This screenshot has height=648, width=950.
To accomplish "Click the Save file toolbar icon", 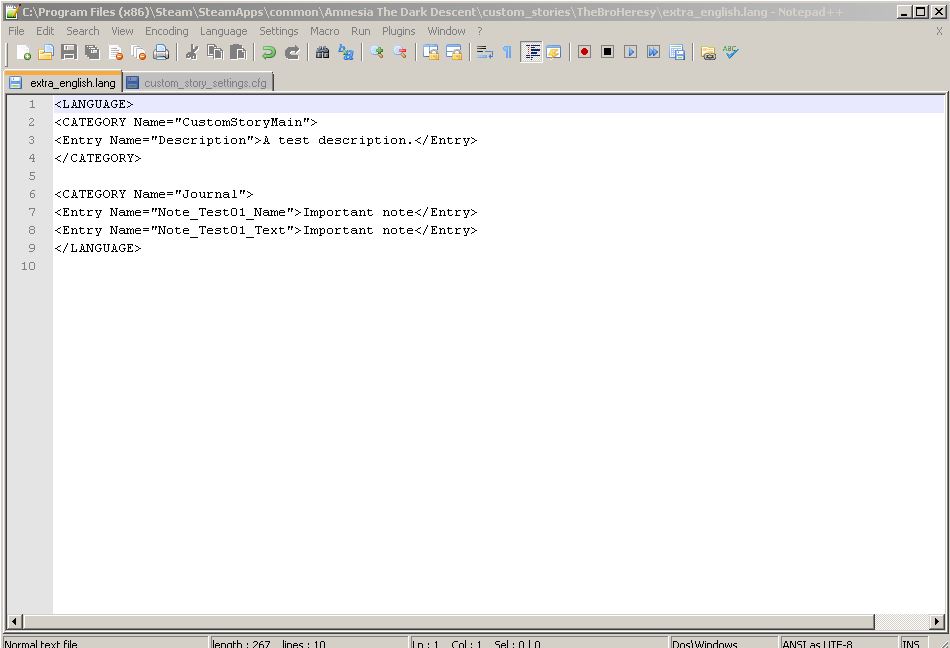I will coord(69,52).
